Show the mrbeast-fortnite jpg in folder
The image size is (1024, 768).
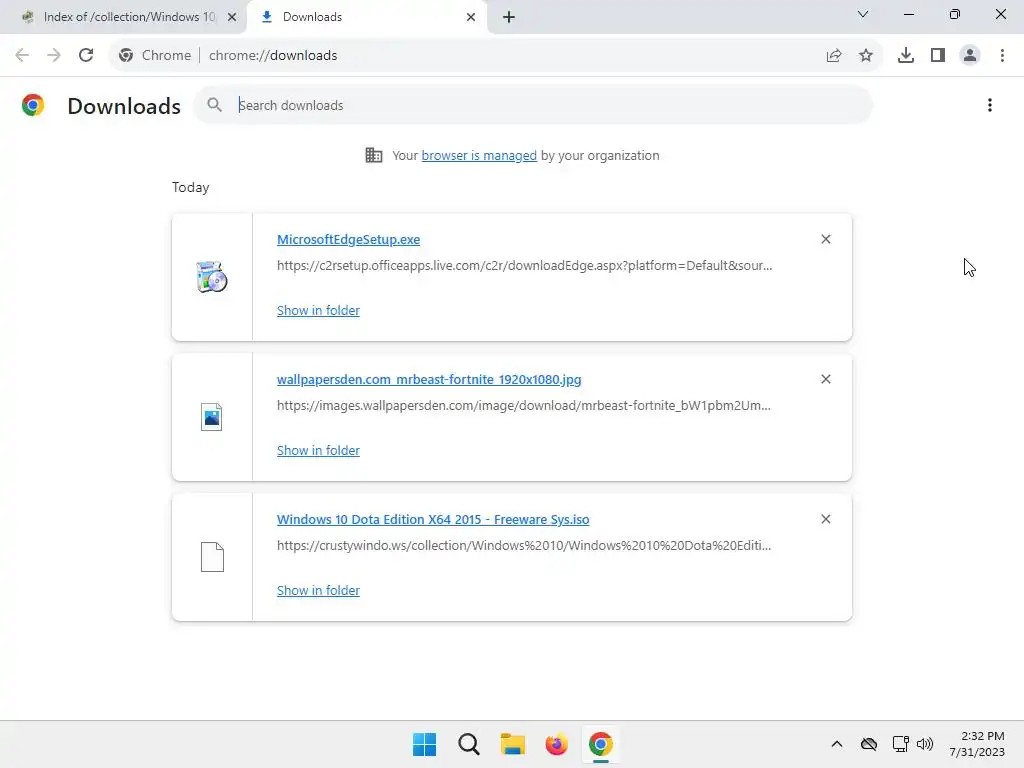coord(318,451)
